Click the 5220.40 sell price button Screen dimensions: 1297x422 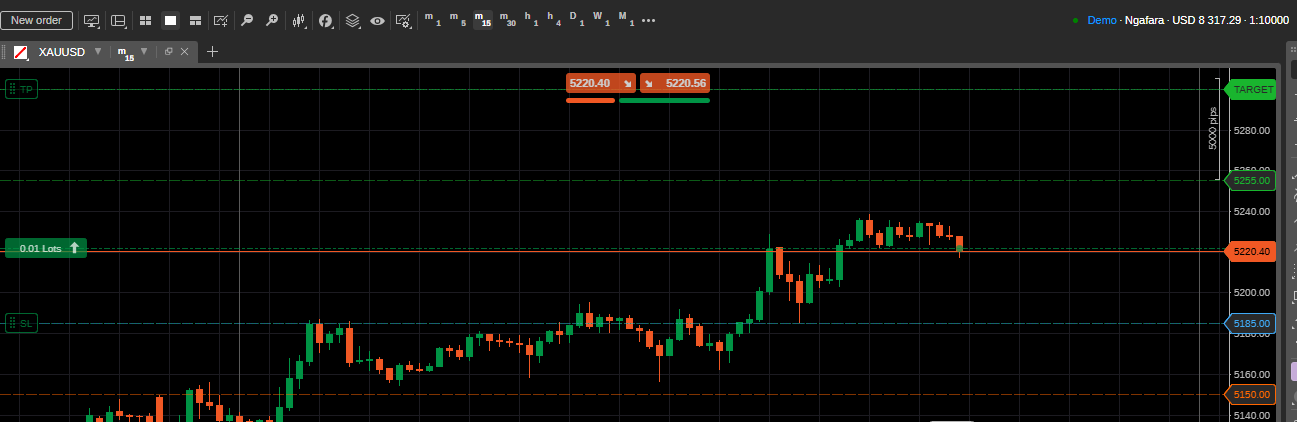point(600,83)
